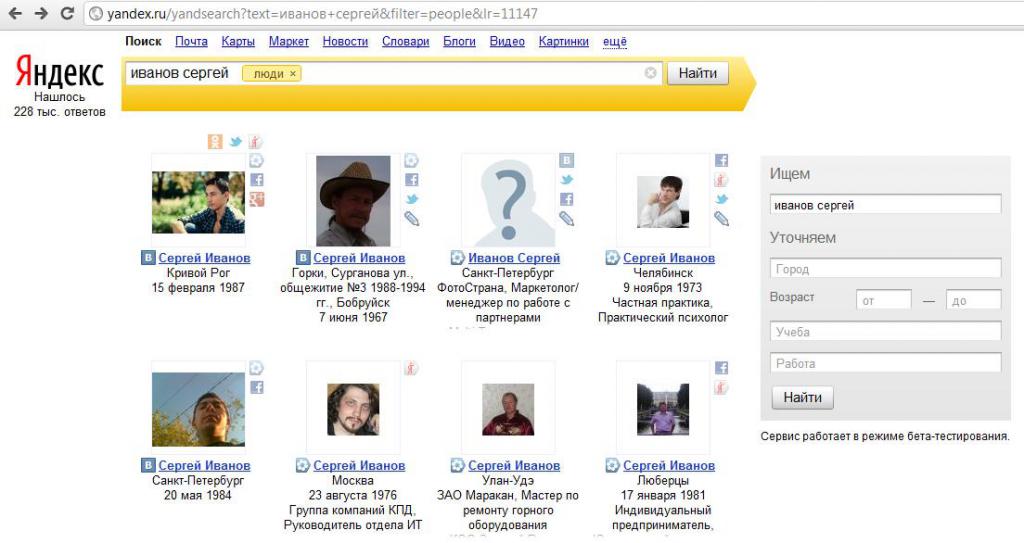Open the VK icon beside the question-mark avatar
The height and width of the screenshot is (543, 1024).
click(x=566, y=160)
